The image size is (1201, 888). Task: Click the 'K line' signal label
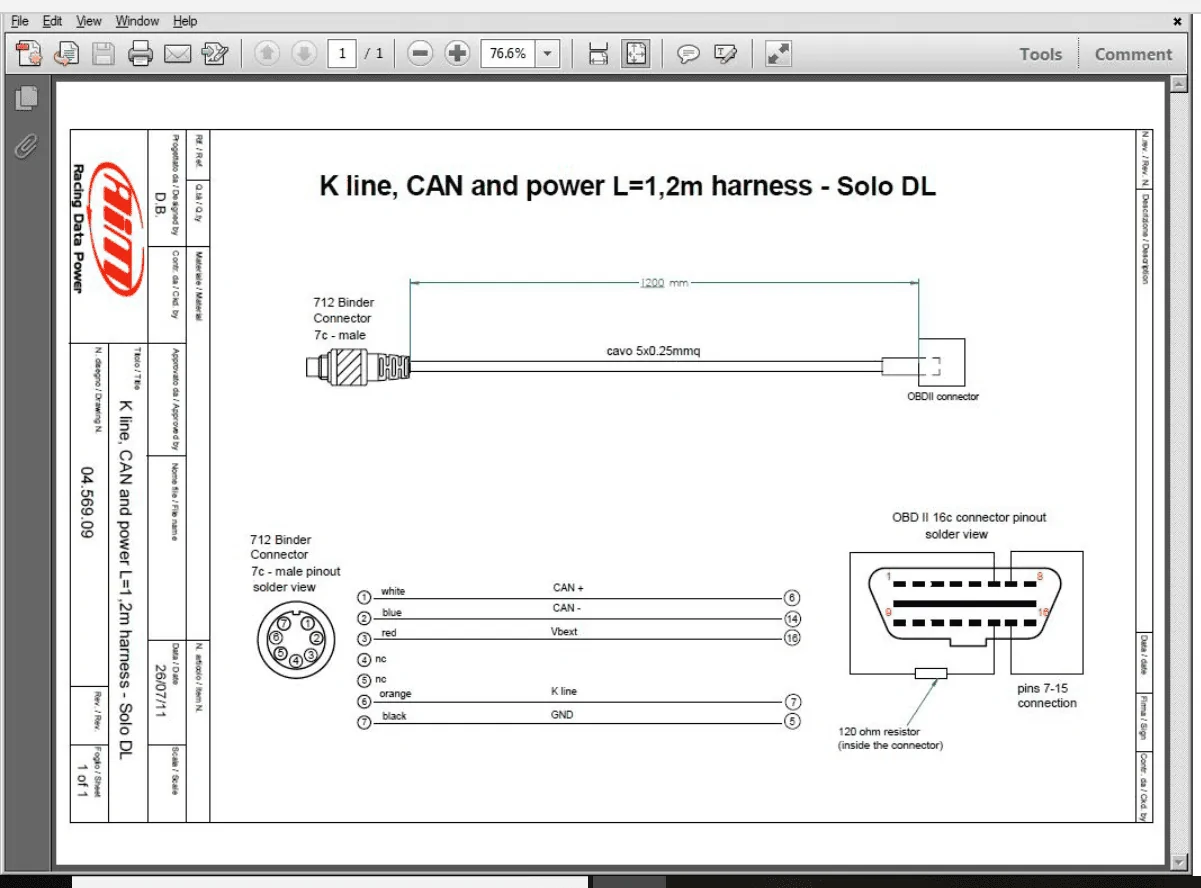pos(564,691)
